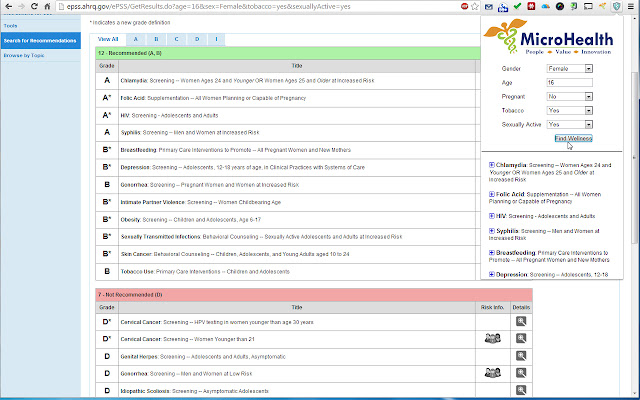Open the Chrome menu icon
640x400 pixels.
pos(630,6)
